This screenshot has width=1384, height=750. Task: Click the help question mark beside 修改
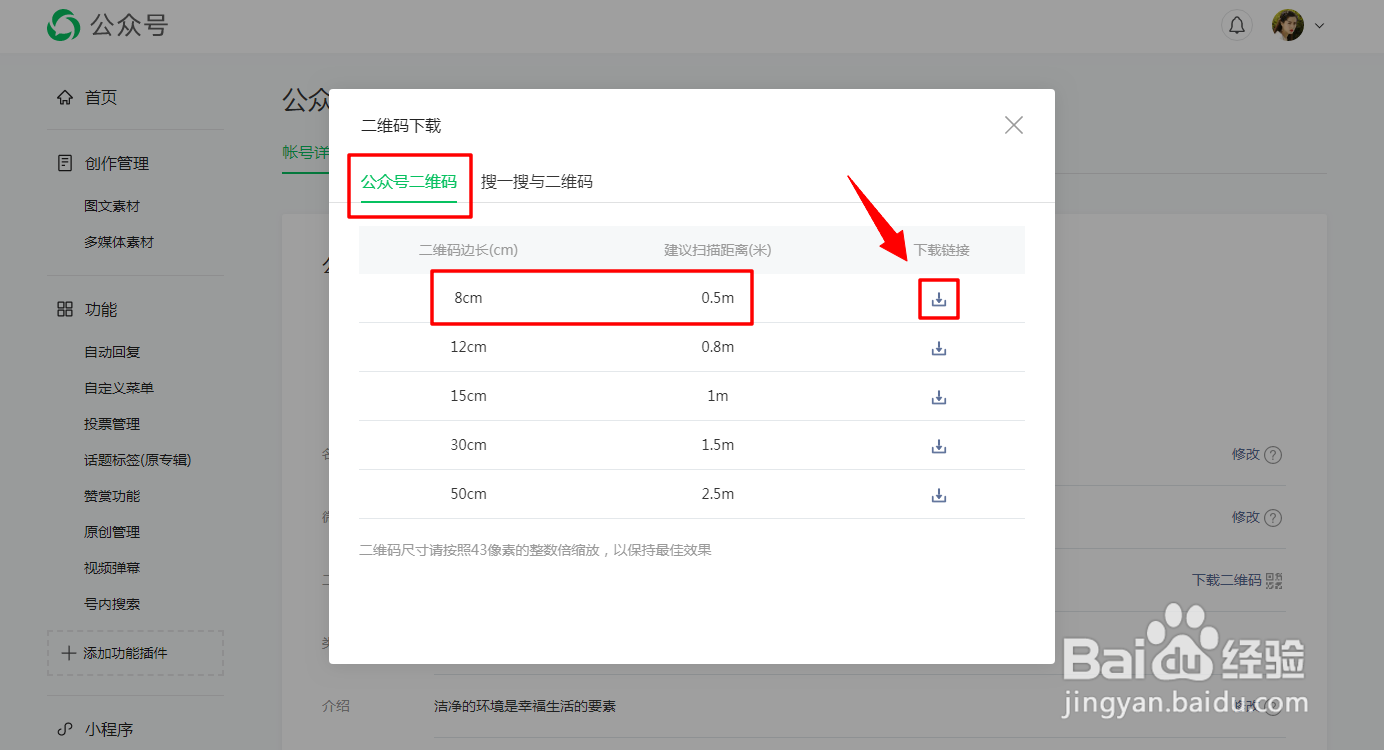(x=1271, y=454)
